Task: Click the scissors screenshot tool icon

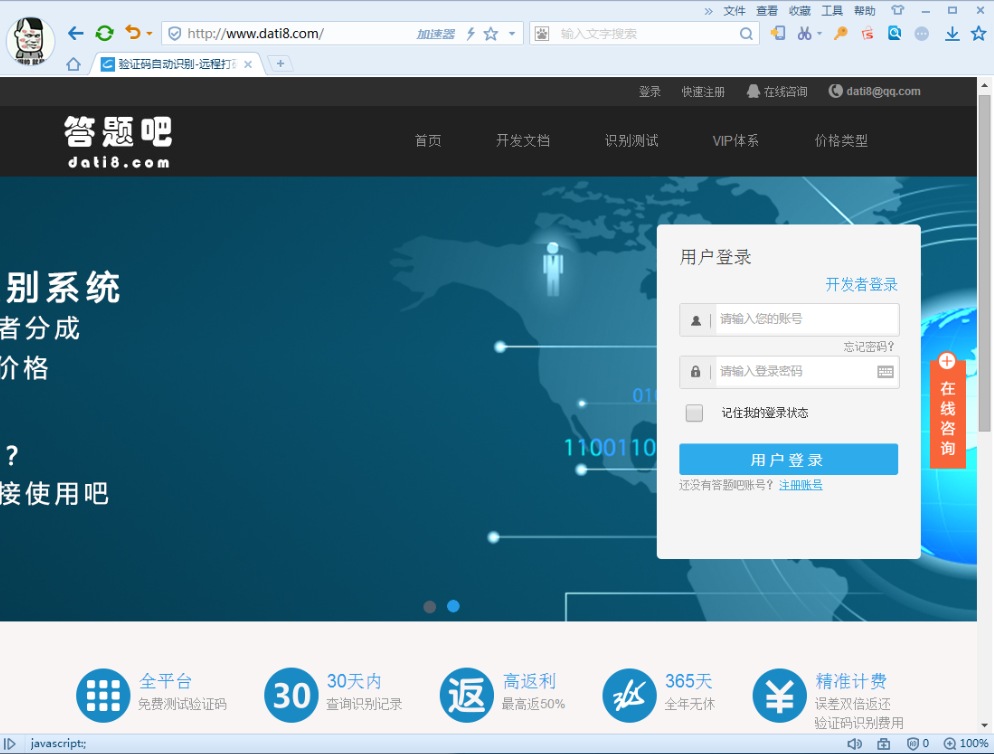Action: pos(804,33)
